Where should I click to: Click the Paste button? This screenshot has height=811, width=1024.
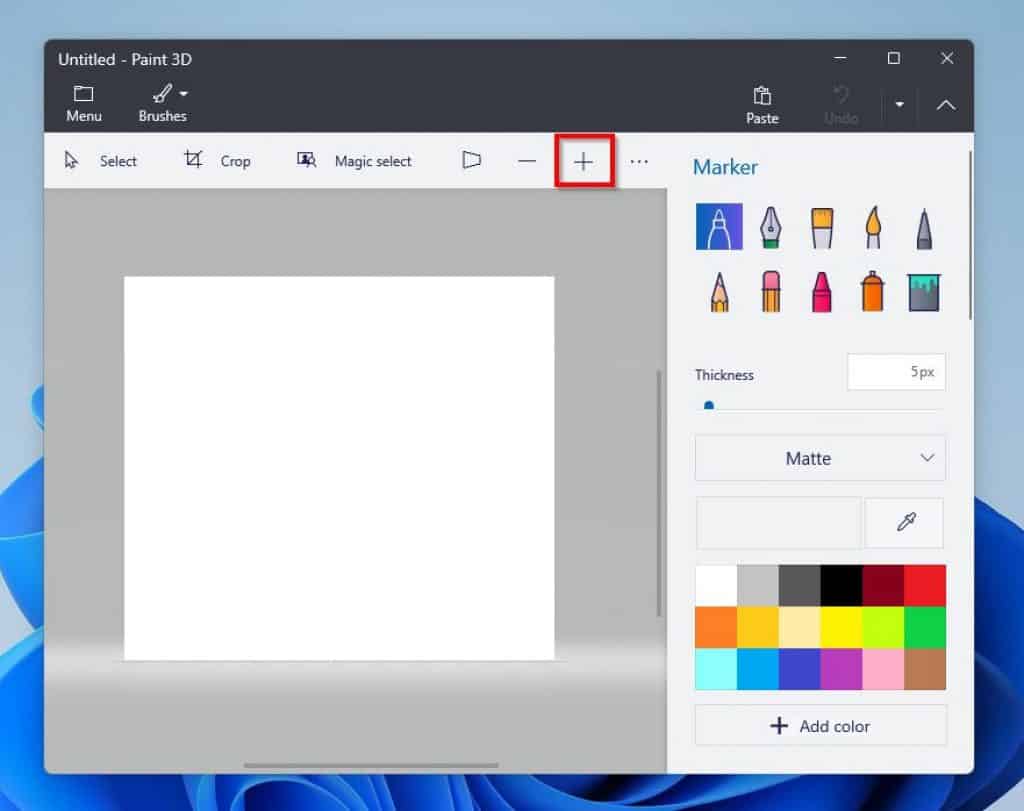pyautogui.click(x=762, y=105)
